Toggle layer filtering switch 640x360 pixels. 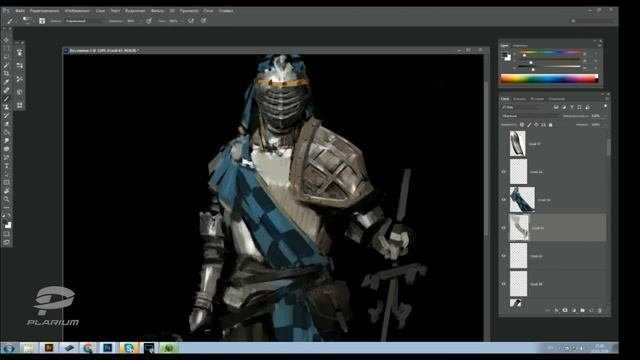(x=605, y=107)
